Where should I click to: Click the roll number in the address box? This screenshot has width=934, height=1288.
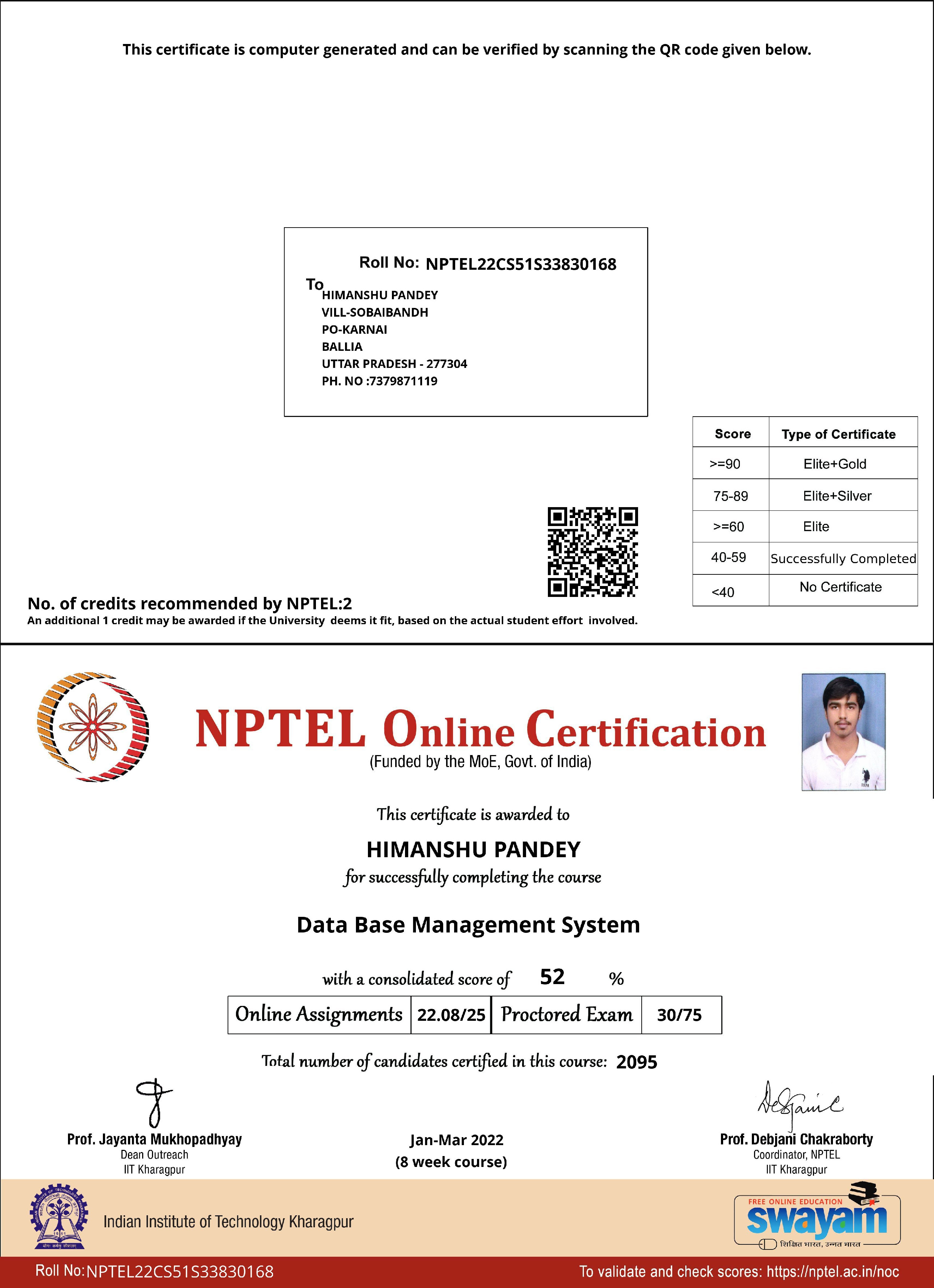coord(521,264)
